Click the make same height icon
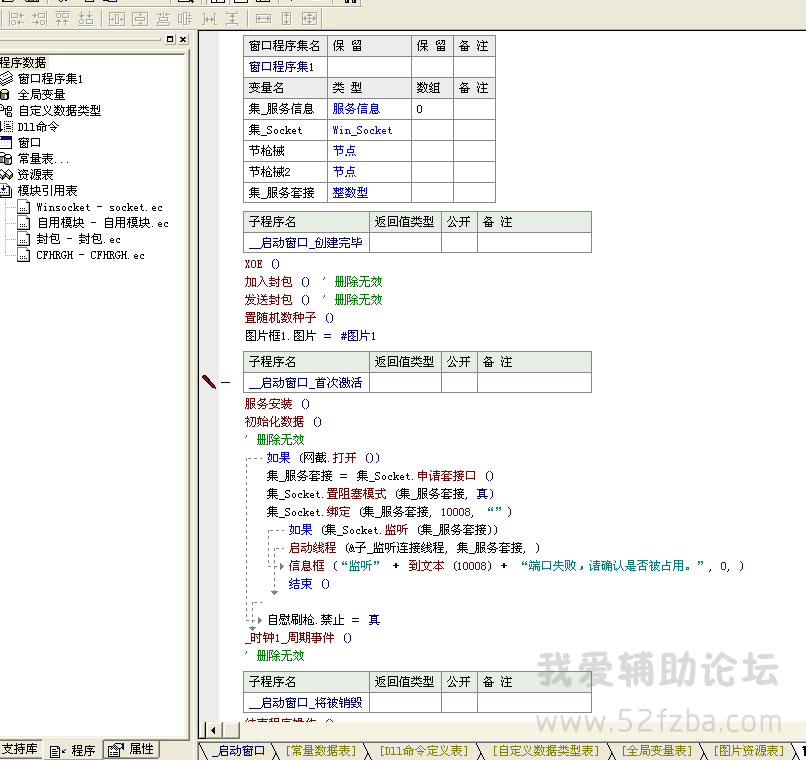Image resolution: width=806 pixels, height=760 pixels. pyautogui.click(x=286, y=19)
